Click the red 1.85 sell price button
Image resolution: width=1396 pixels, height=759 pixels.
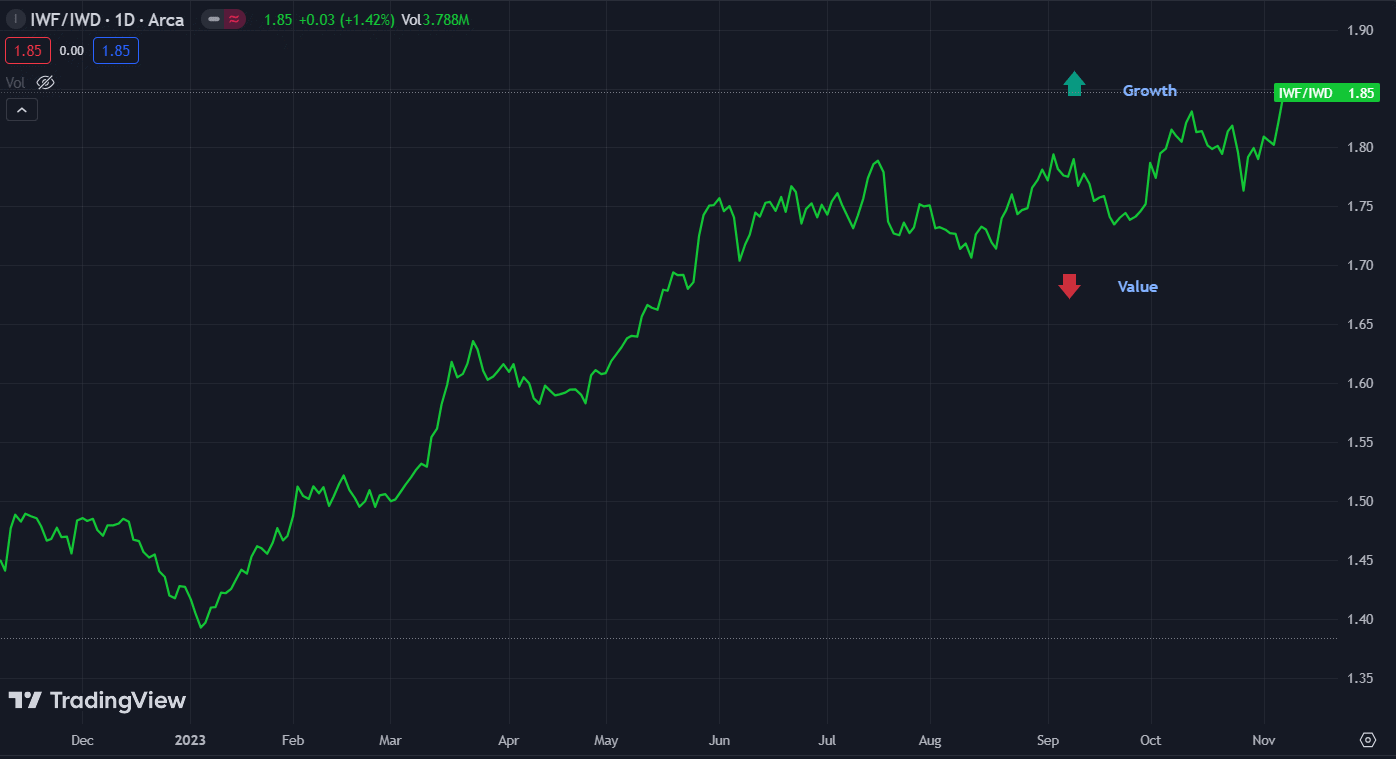pyautogui.click(x=27, y=50)
